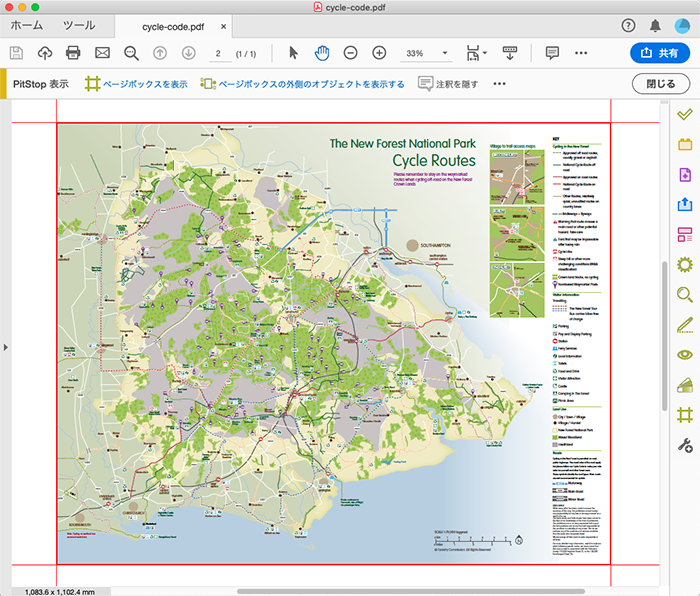The image size is (700, 596).
Task: Open the purple create PDF icon
Action: pyautogui.click(x=685, y=175)
